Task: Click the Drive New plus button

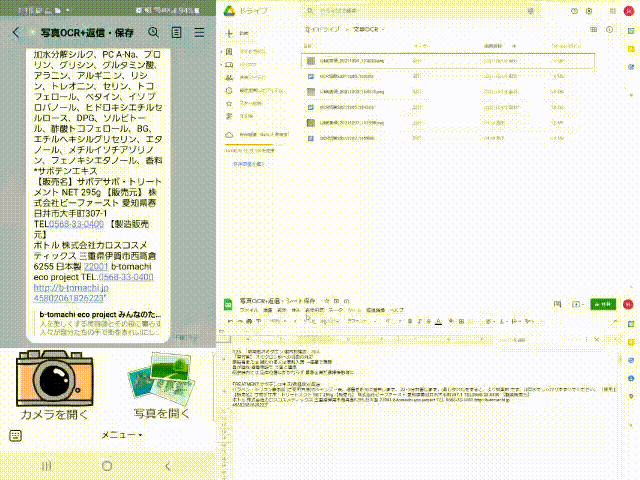Action: (x=230, y=33)
